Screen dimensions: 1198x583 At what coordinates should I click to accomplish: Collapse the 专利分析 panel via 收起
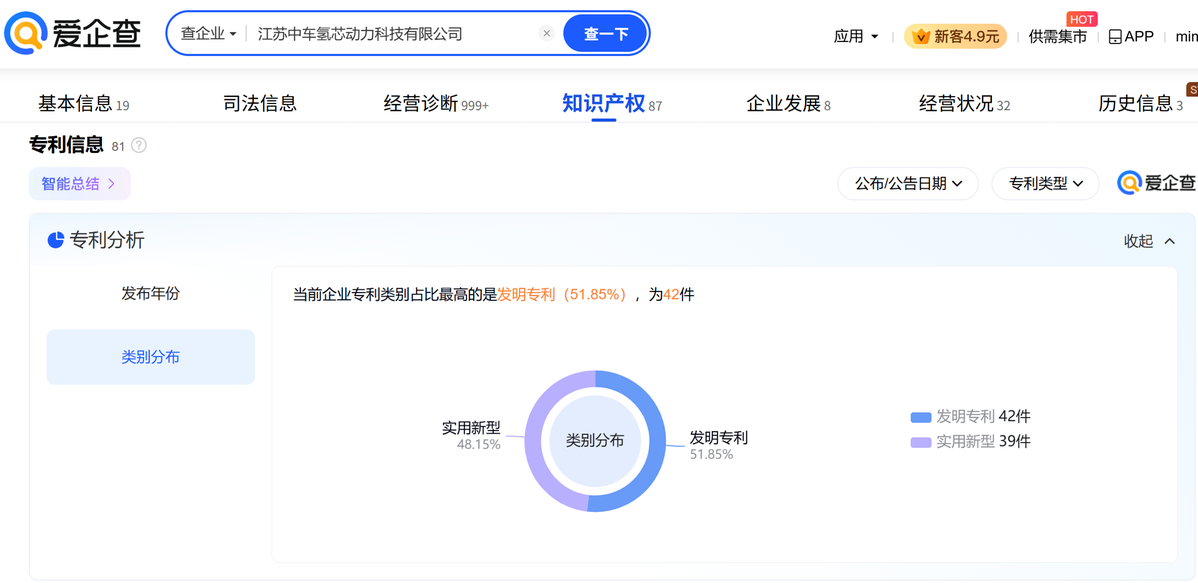pos(1149,241)
